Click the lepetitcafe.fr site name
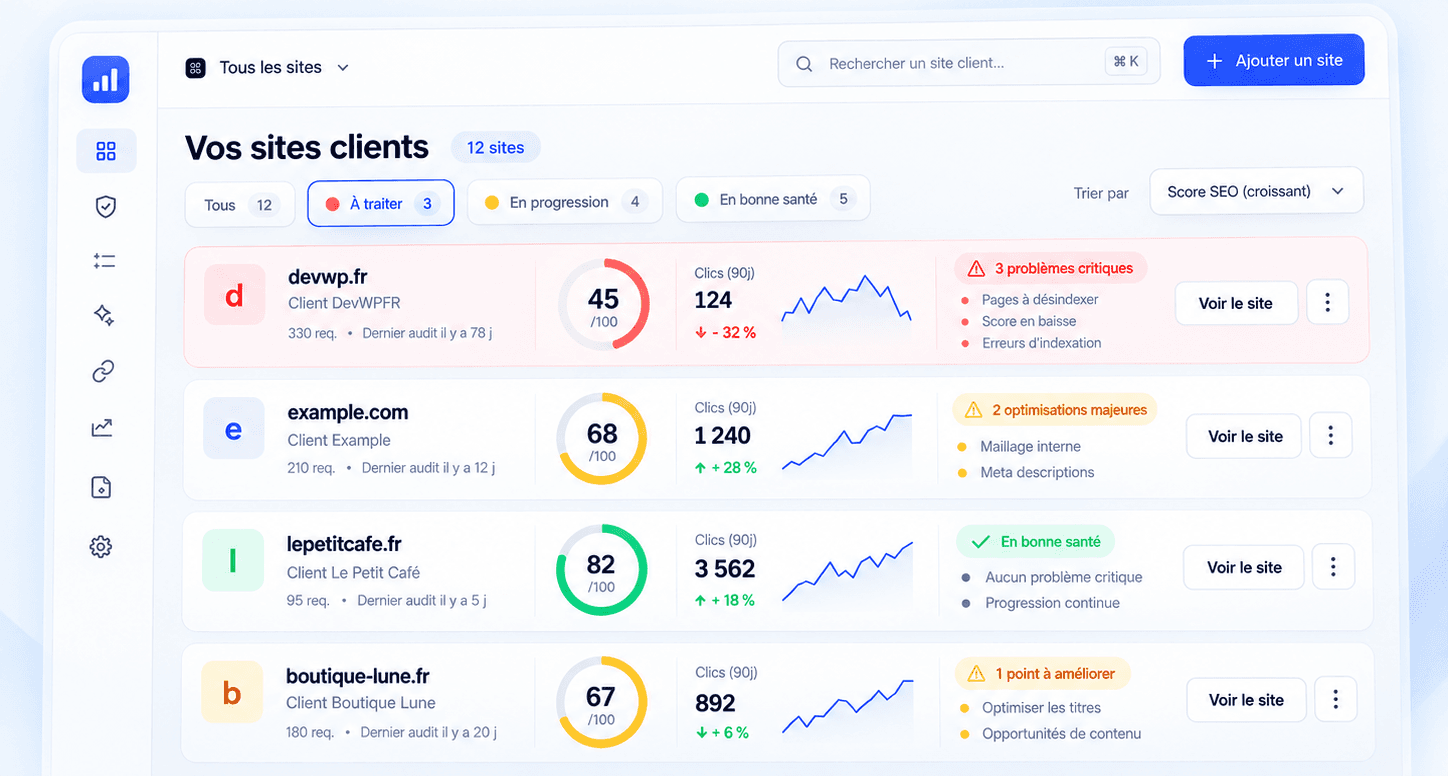This screenshot has height=776, width=1448. tap(344, 544)
